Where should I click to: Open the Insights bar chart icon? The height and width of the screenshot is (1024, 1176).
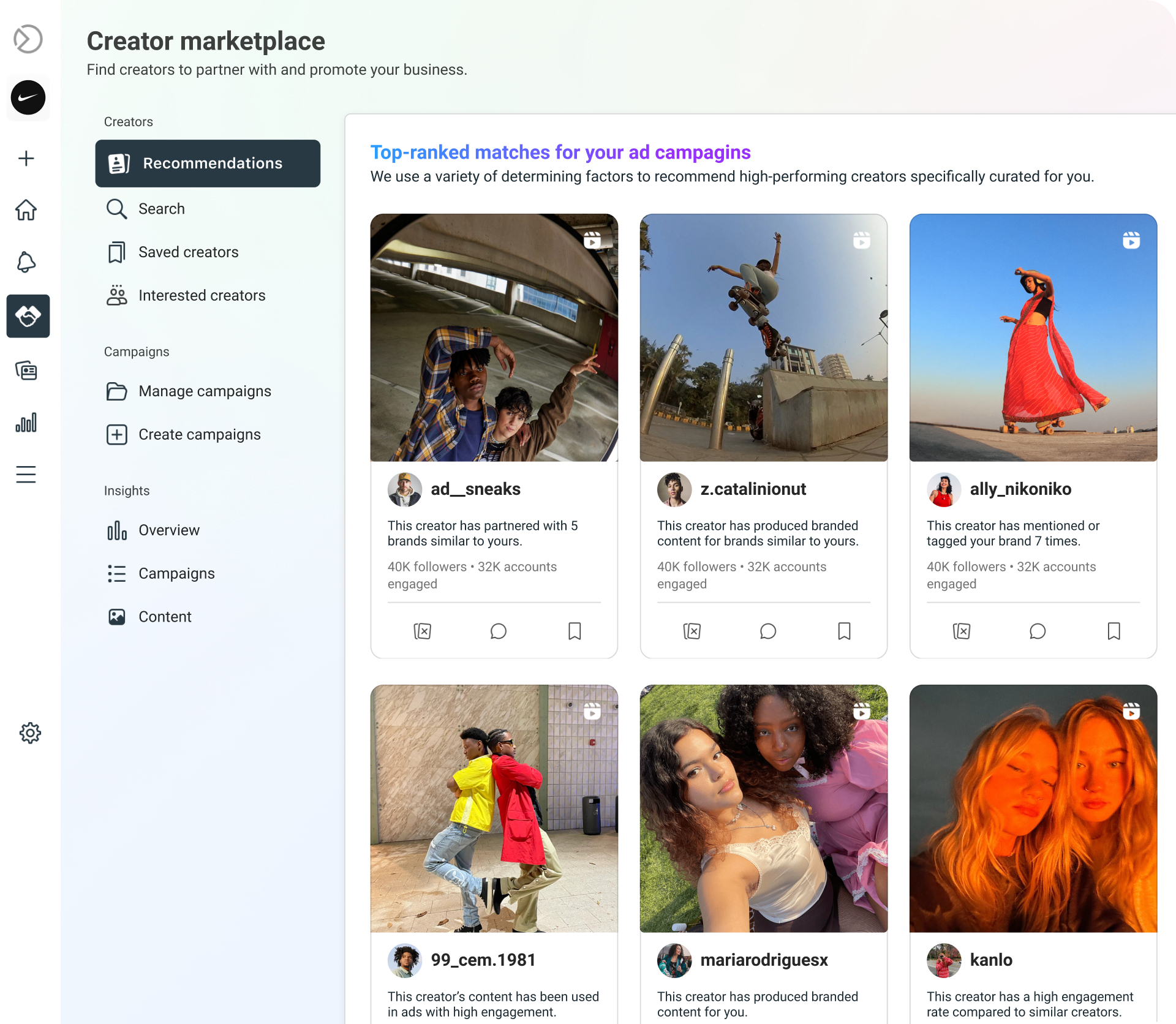26,422
